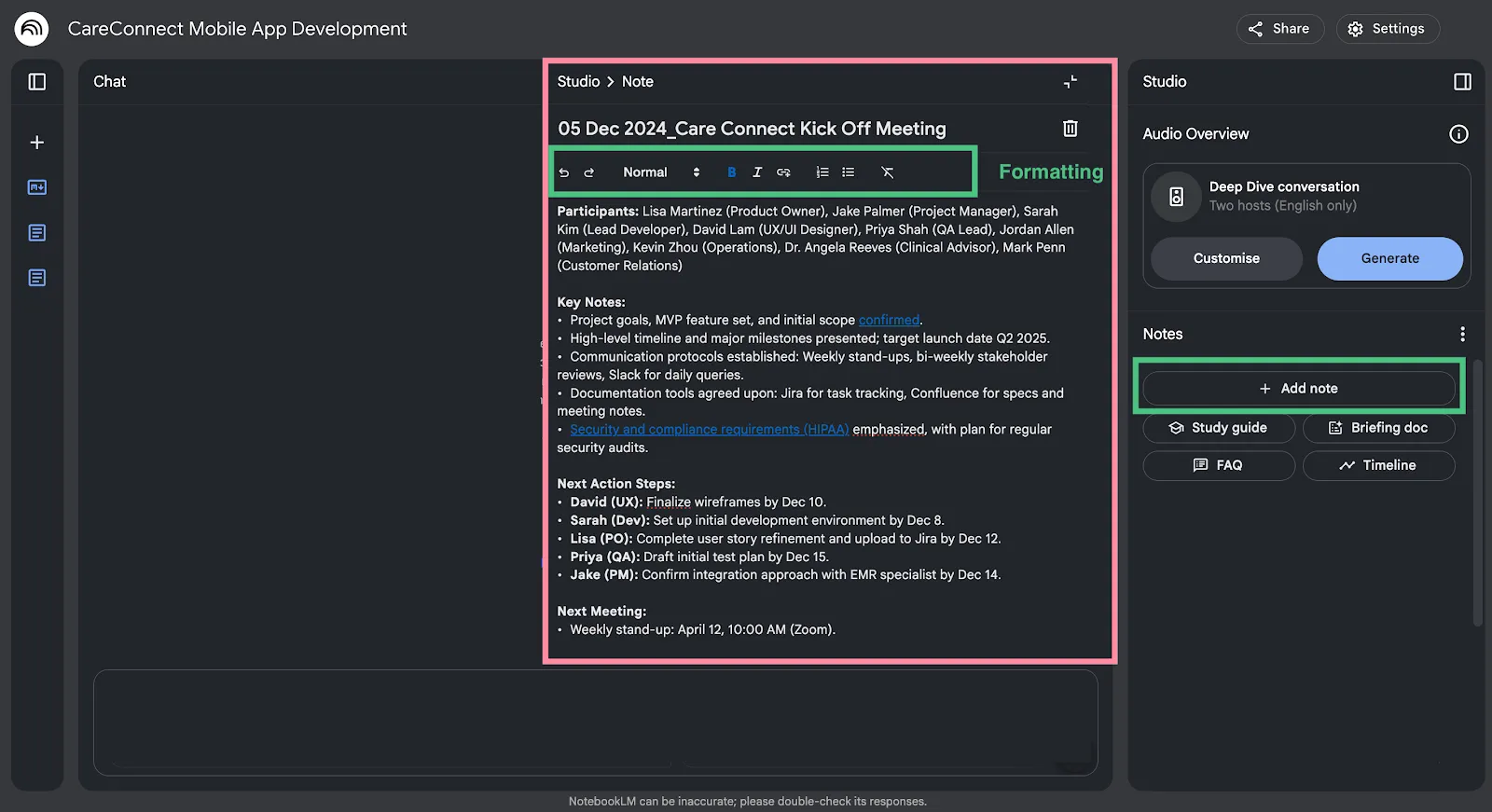
Task: Open the Normal text style dropdown
Action: 661,172
